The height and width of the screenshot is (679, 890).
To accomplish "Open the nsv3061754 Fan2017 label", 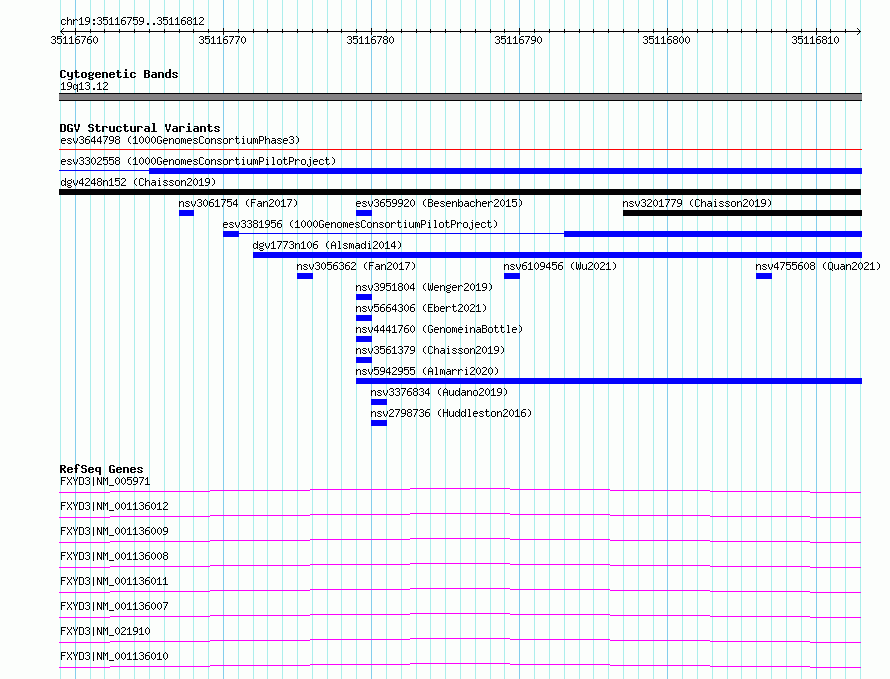I will point(238,203).
